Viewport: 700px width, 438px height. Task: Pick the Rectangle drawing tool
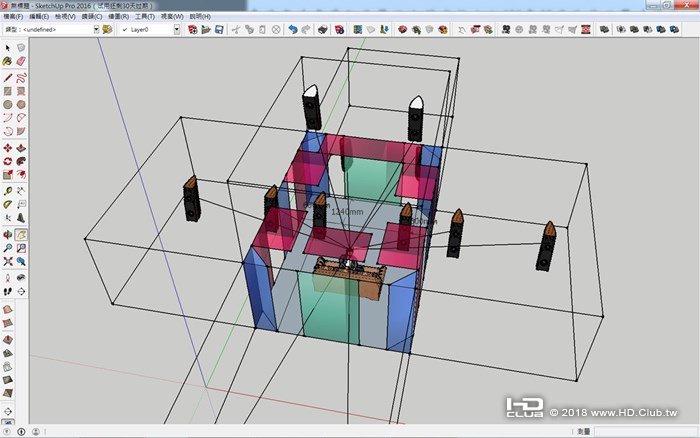tap(8, 92)
